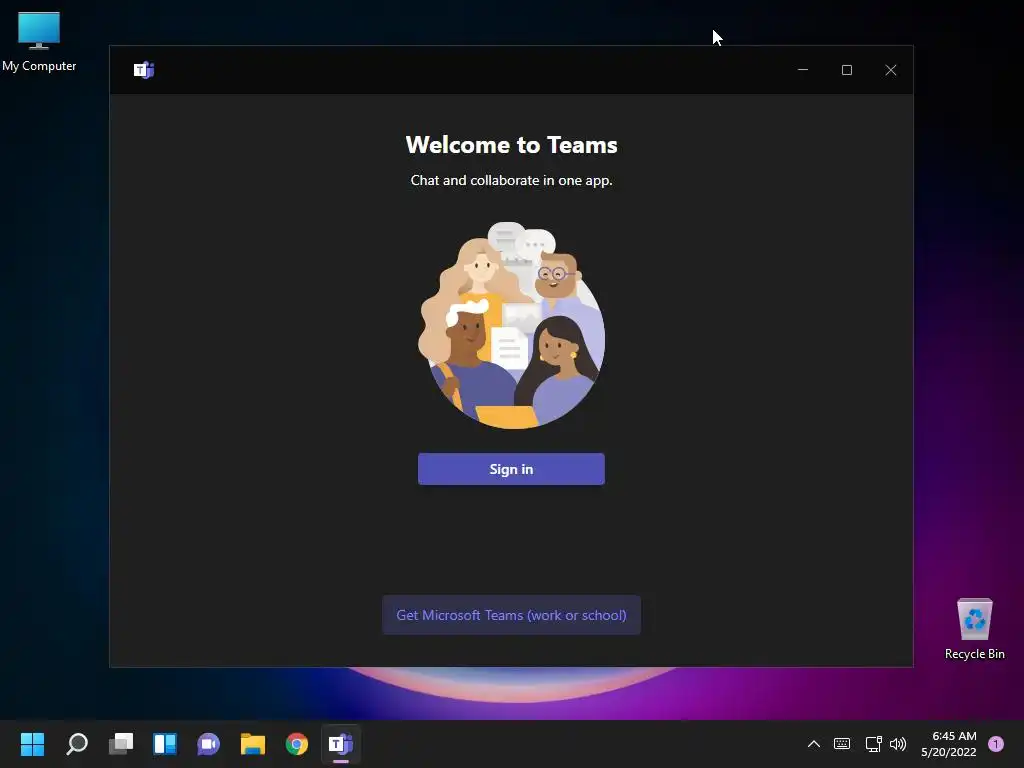Open the Windows Start menu
The width and height of the screenshot is (1024, 768).
coord(33,744)
